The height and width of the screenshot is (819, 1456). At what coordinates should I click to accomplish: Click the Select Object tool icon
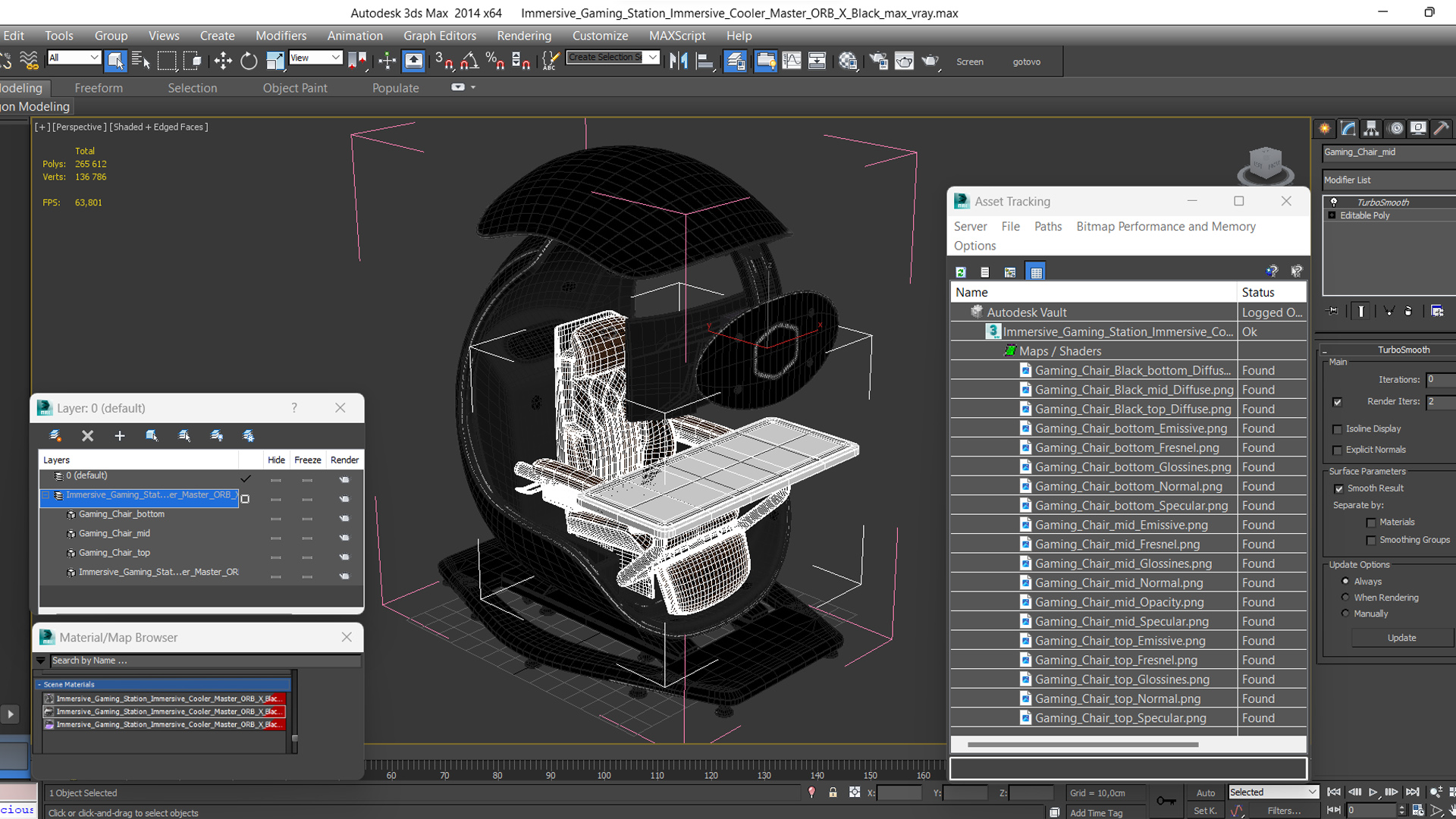point(116,61)
